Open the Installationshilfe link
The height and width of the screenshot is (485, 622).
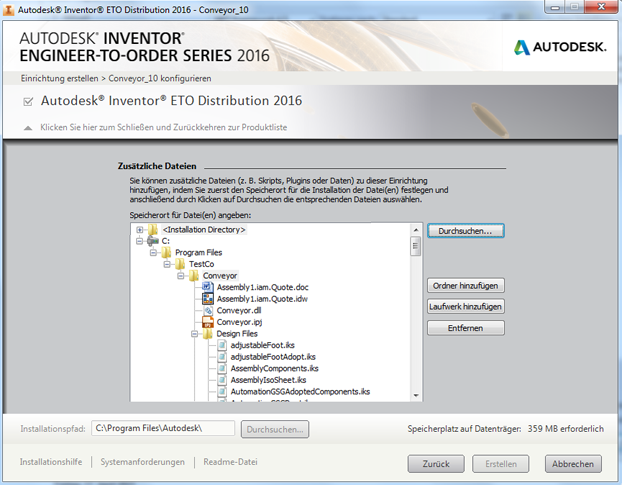click(51, 462)
